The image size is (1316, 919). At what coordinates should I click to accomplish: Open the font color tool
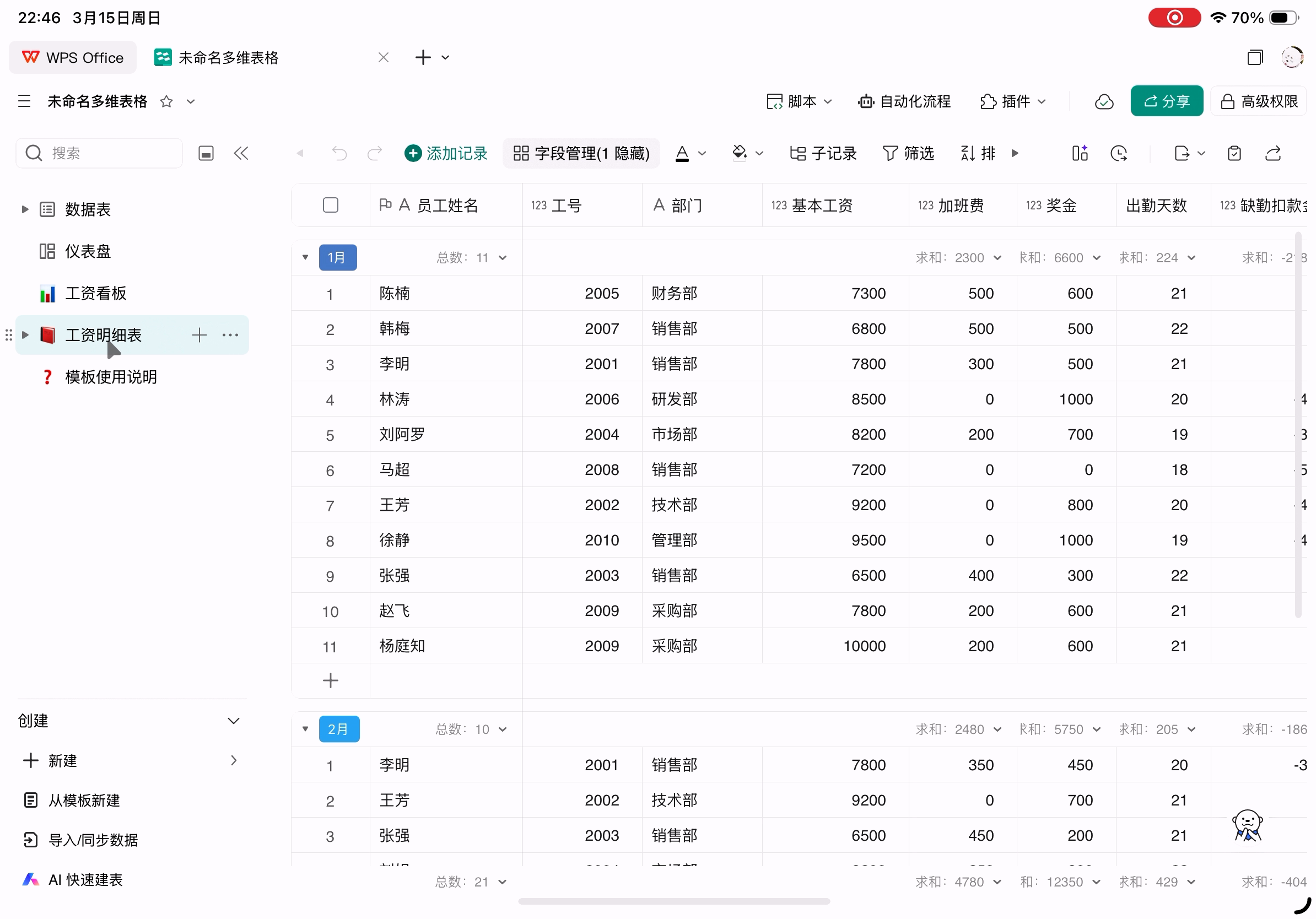(682, 153)
